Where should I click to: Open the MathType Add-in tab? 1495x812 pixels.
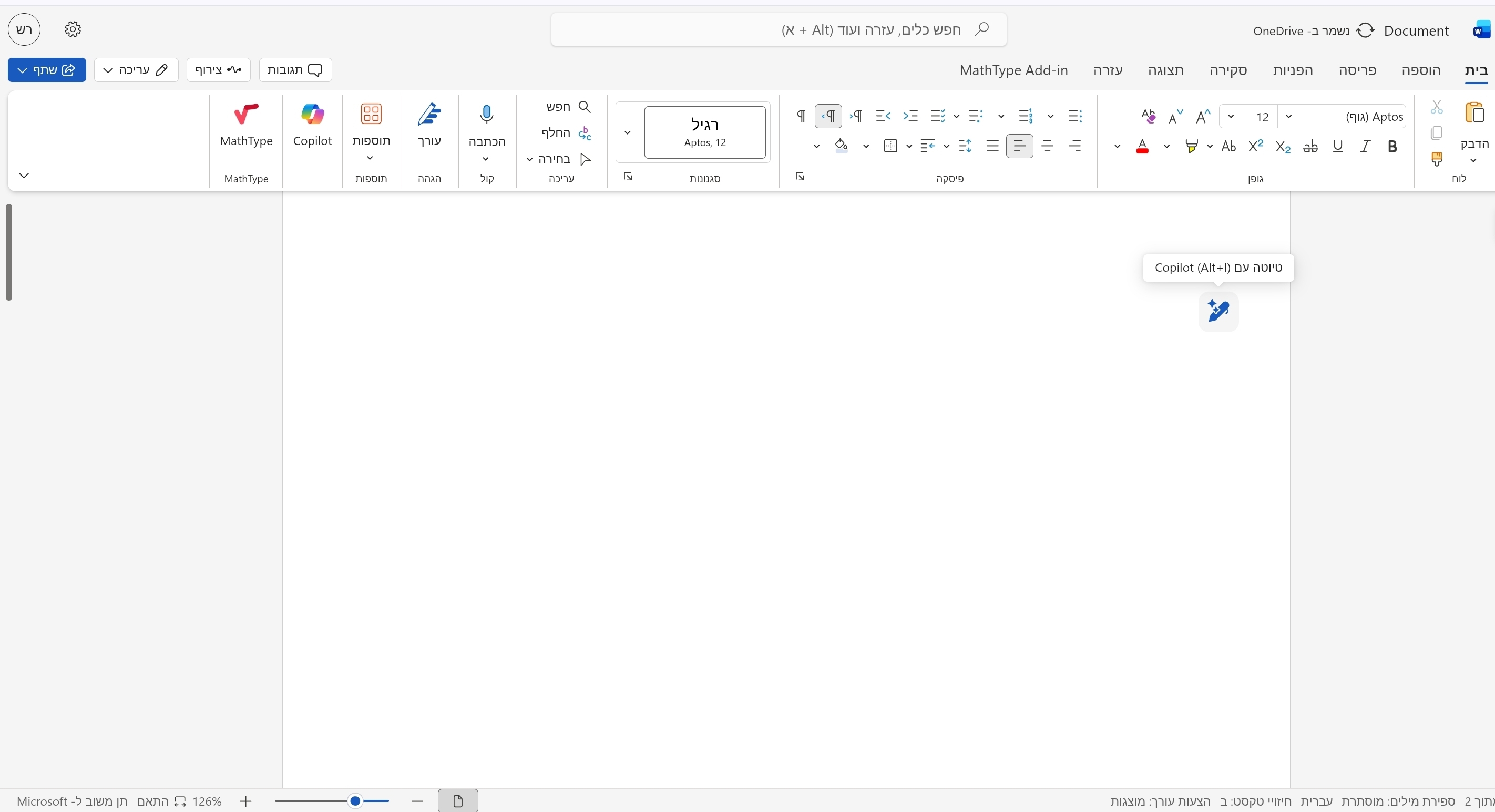(x=1013, y=70)
